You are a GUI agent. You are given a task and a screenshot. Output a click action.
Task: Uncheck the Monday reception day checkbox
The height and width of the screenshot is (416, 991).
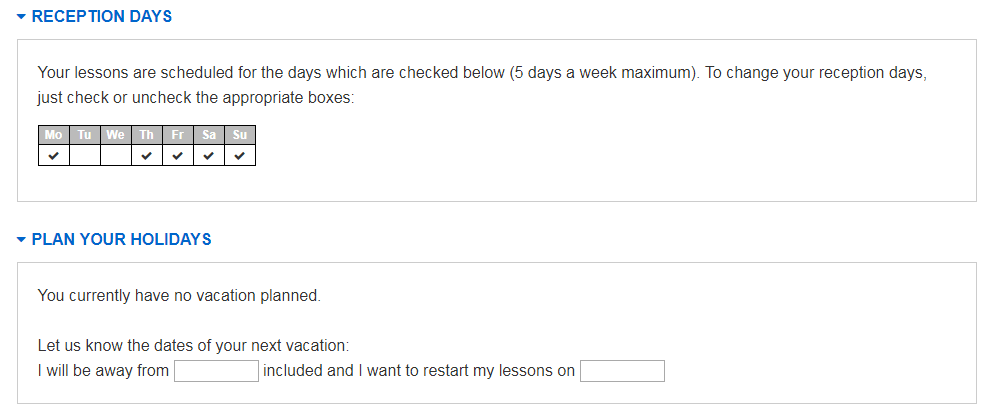point(54,155)
